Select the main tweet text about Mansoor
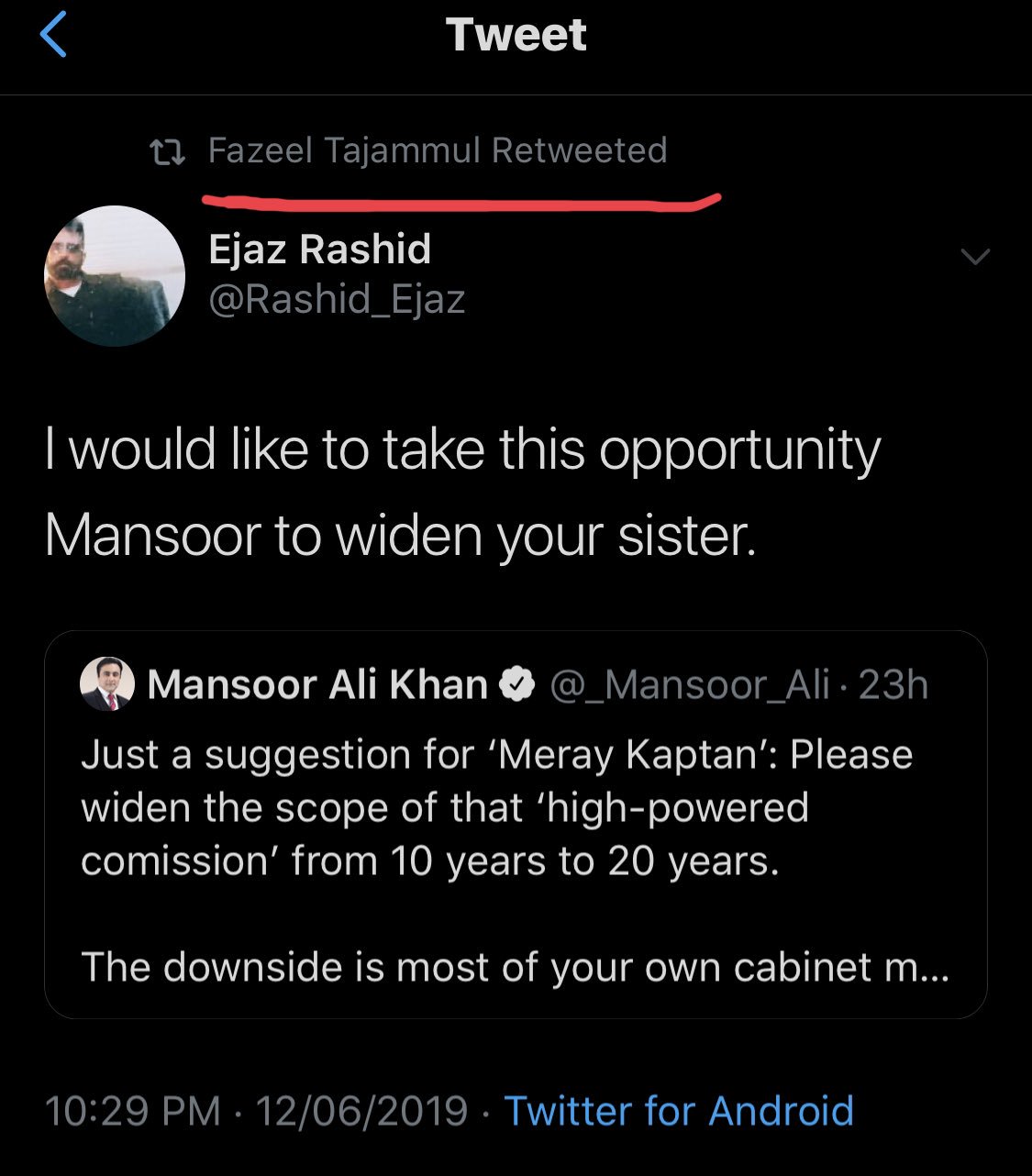 pyautogui.click(x=461, y=492)
